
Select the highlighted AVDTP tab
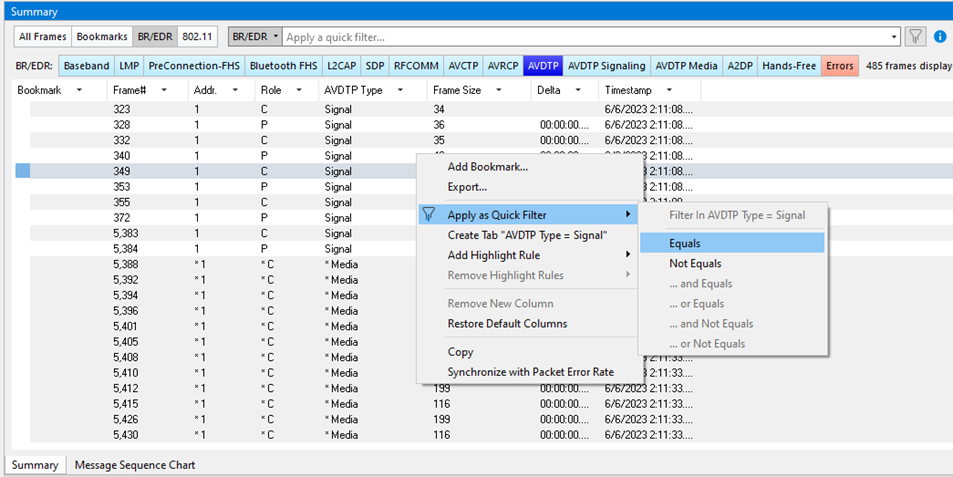click(543, 66)
